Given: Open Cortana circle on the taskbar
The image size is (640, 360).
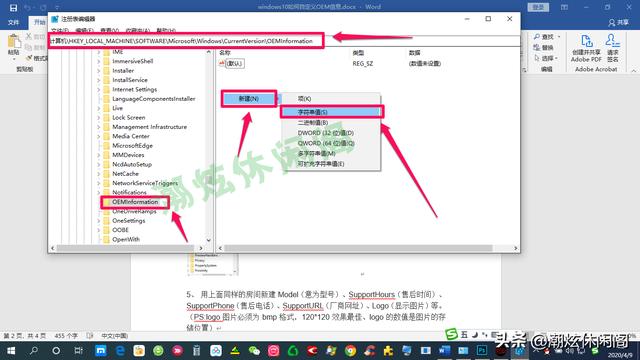Looking at the screenshot, I should (56, 351).
